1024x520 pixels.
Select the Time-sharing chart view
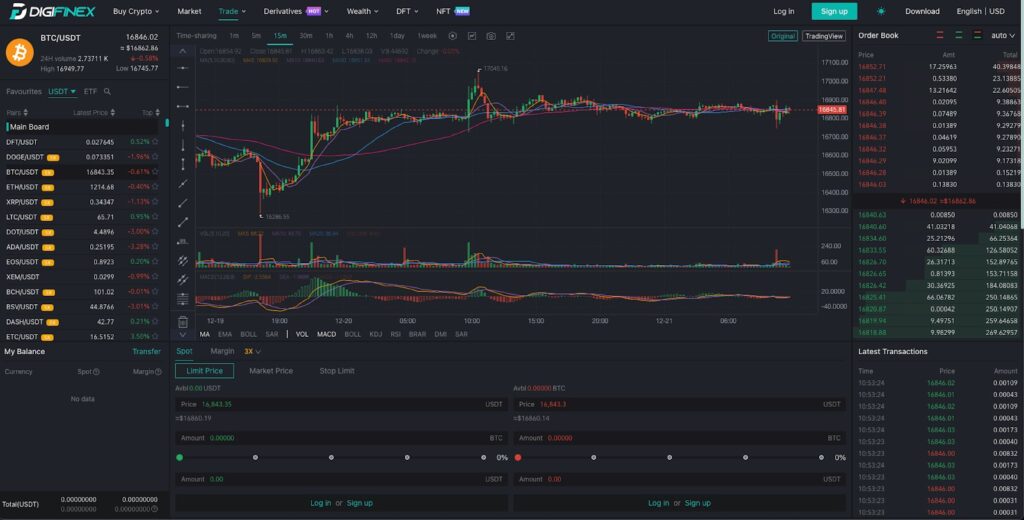[x=196, y=36]
